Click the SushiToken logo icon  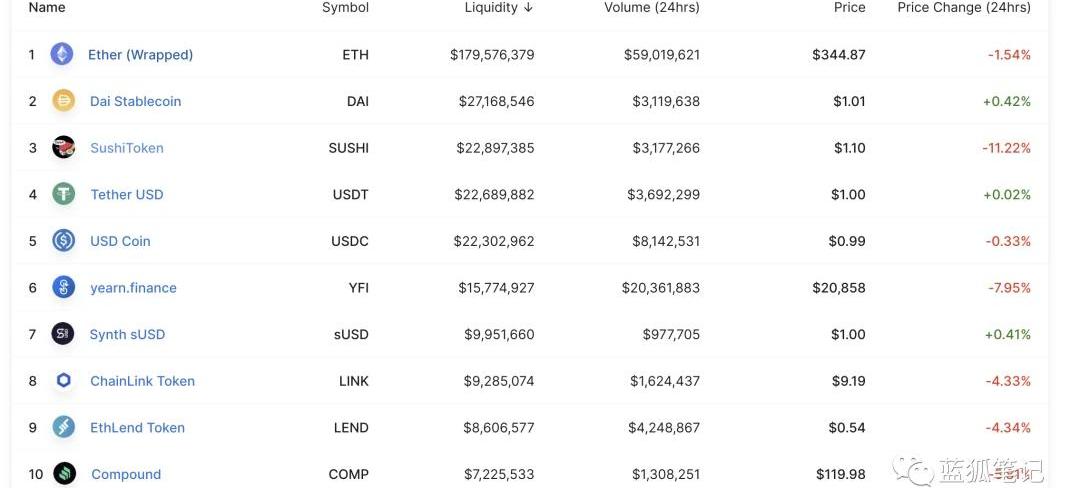point(63,147)
